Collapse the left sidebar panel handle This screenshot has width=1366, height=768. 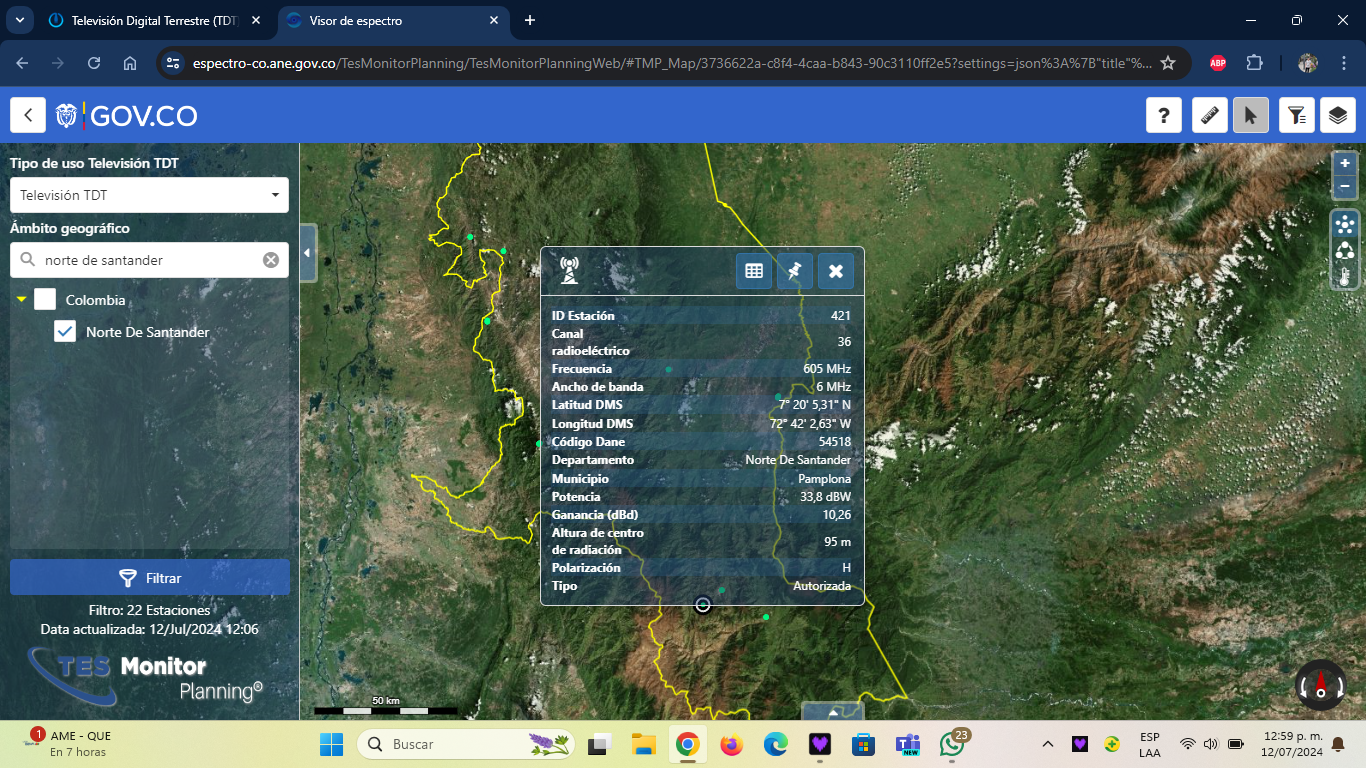307,253
